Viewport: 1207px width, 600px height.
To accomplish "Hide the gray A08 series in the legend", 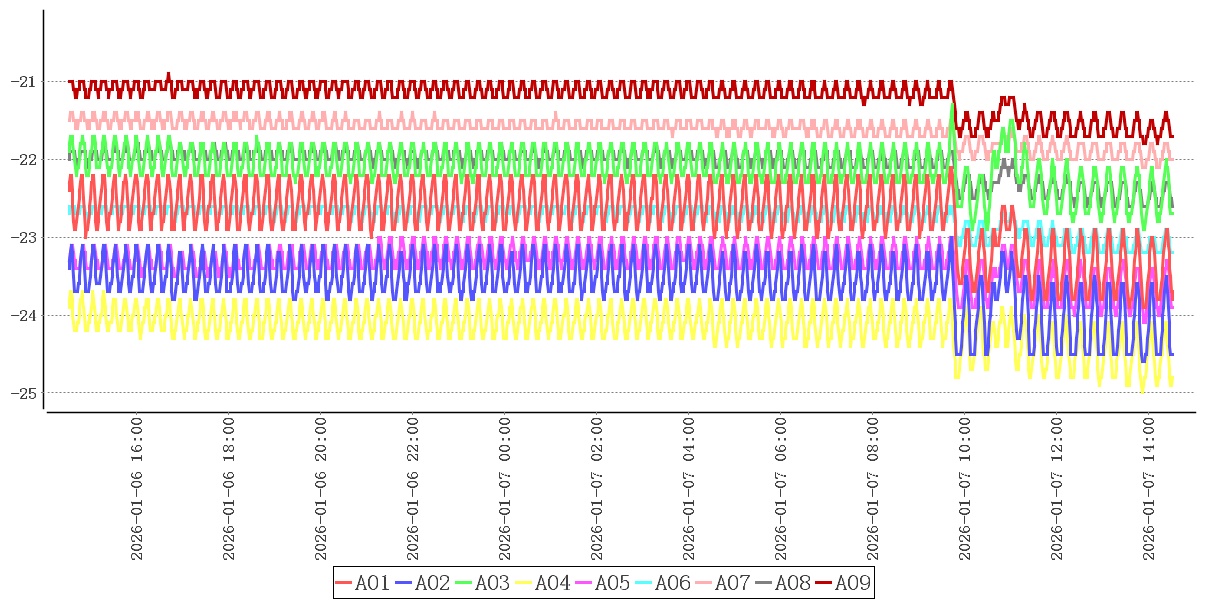I will tap(783, 583).
